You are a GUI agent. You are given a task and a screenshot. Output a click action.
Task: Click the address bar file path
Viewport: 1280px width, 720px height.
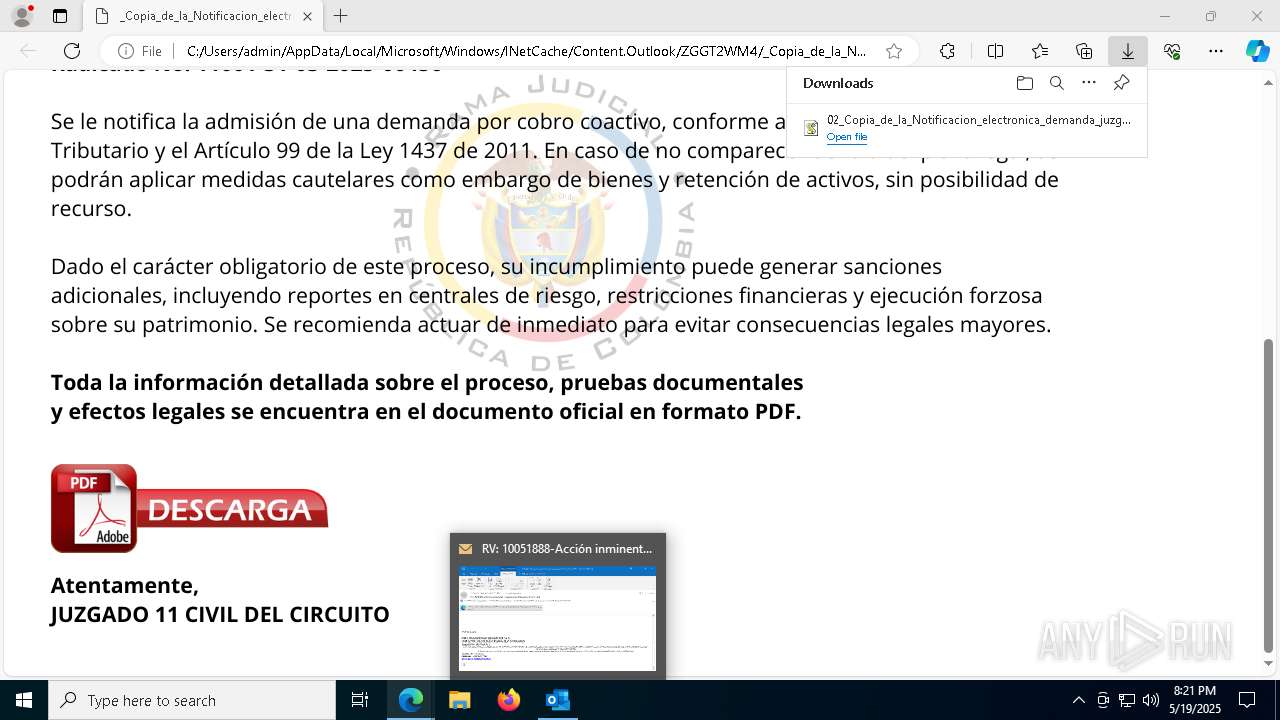tap(526, 51)
